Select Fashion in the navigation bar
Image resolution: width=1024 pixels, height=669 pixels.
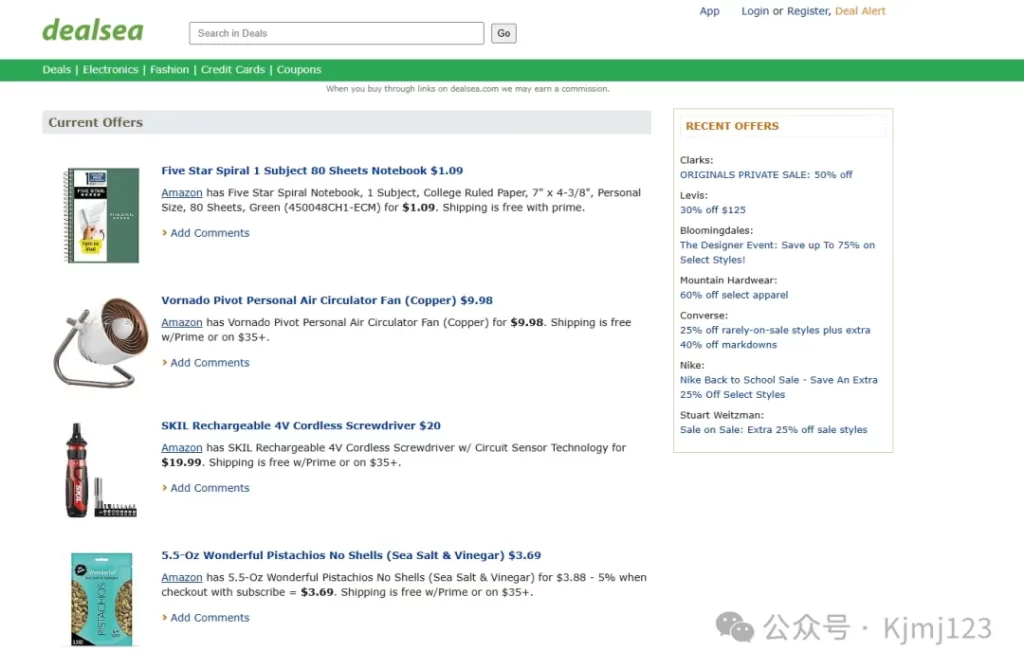(169, 70)
